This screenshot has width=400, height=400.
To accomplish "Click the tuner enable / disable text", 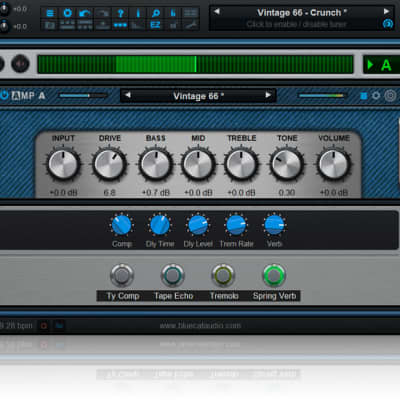I will tap(296, 24).
